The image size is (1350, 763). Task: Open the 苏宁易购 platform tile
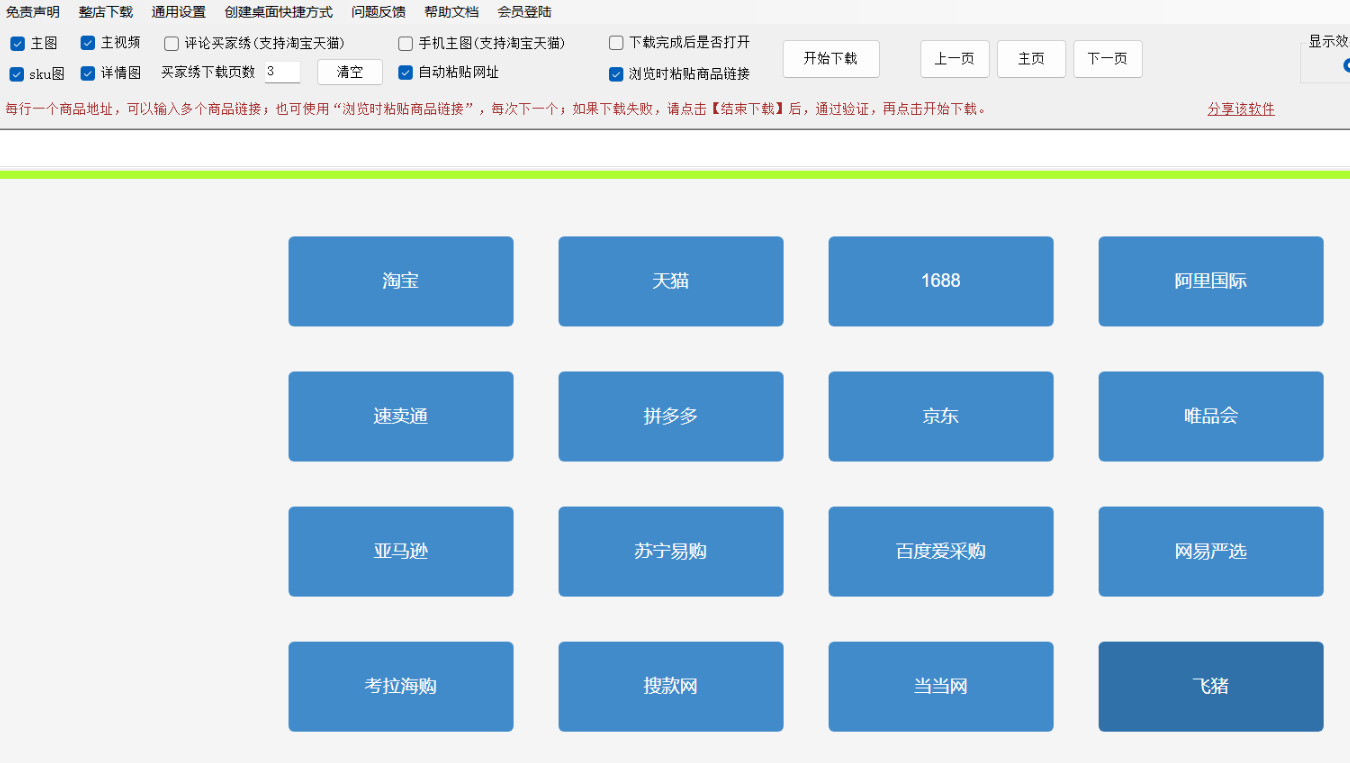click(x=671, y=551)
